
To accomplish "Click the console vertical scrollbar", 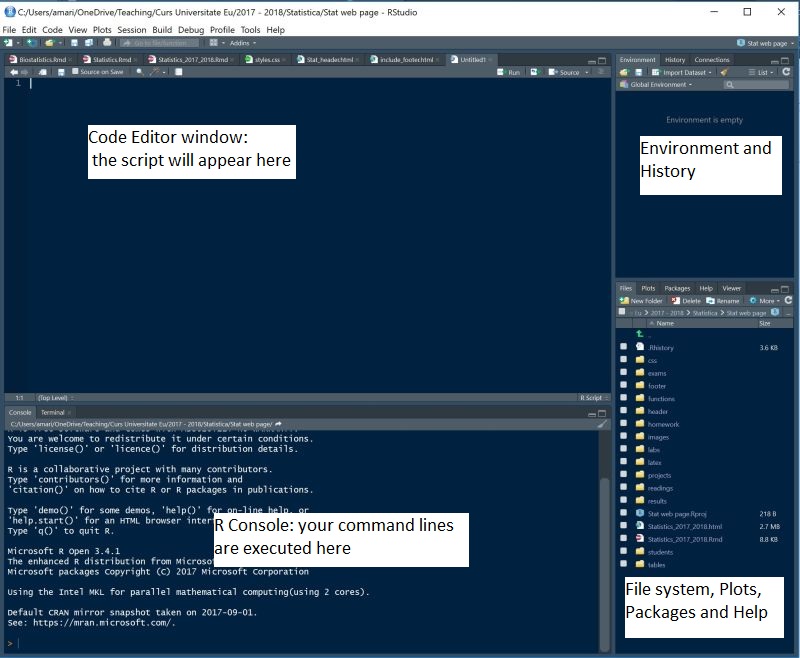I will 603,530.
